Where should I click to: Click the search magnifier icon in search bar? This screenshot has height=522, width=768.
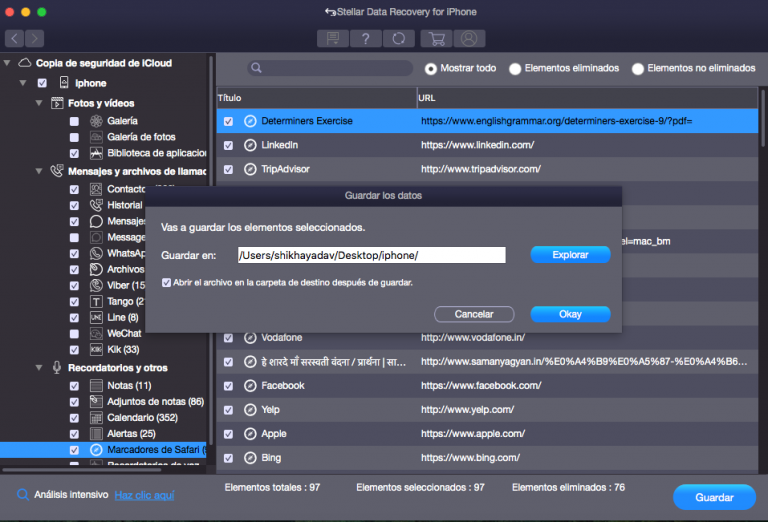coord(256,68)
